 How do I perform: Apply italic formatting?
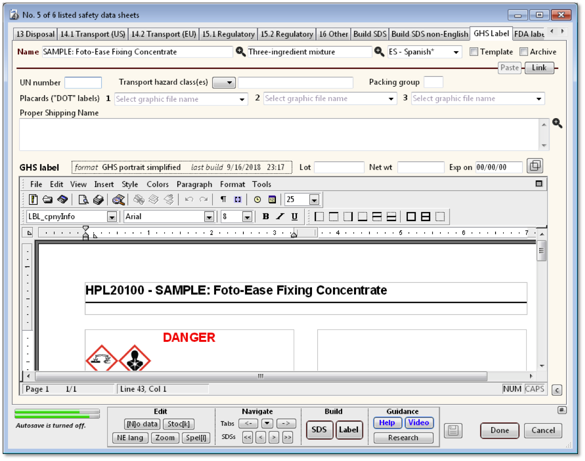point(280,216)
